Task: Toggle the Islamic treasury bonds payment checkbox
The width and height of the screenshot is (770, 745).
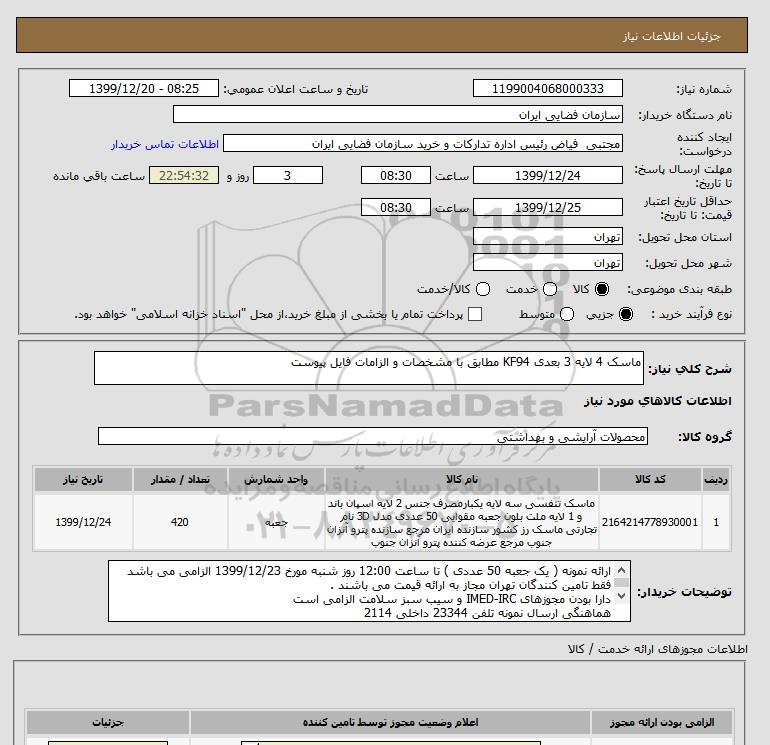Action: point(475,314)
